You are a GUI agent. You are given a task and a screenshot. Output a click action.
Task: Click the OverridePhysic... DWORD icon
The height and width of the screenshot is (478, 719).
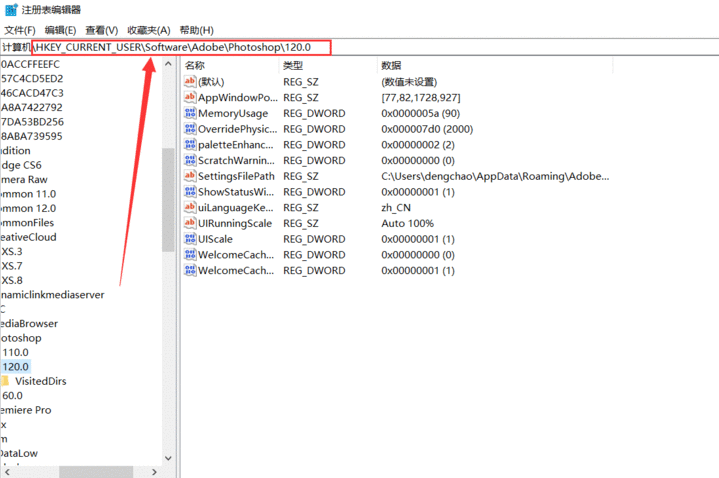tap(190, 129)
